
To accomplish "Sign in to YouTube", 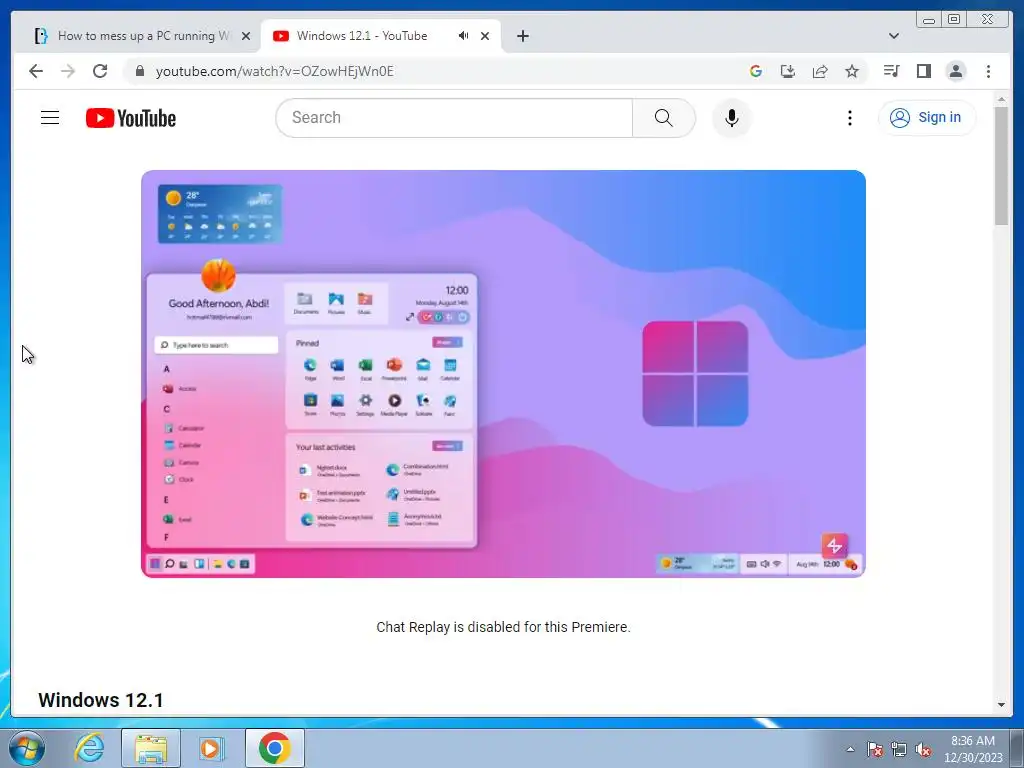I will tap(927, 118).
